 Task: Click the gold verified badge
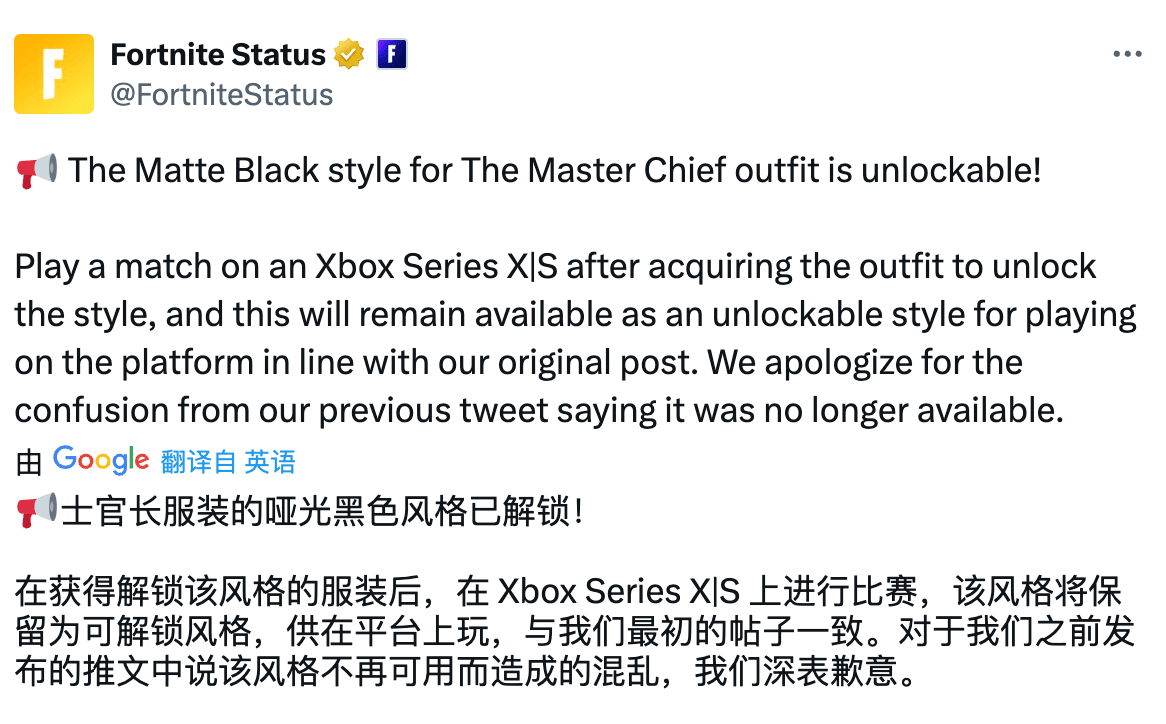348,54
